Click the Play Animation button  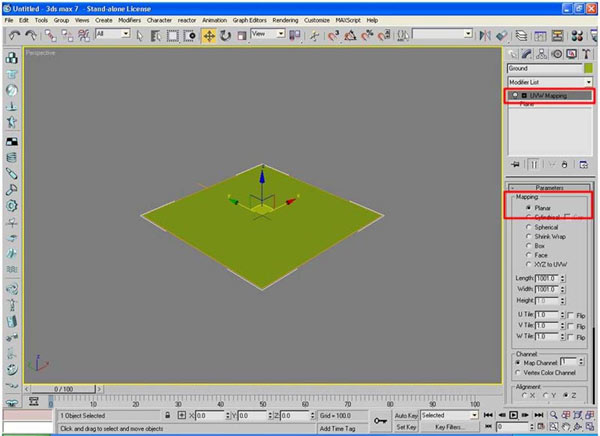tap(514, 415)
